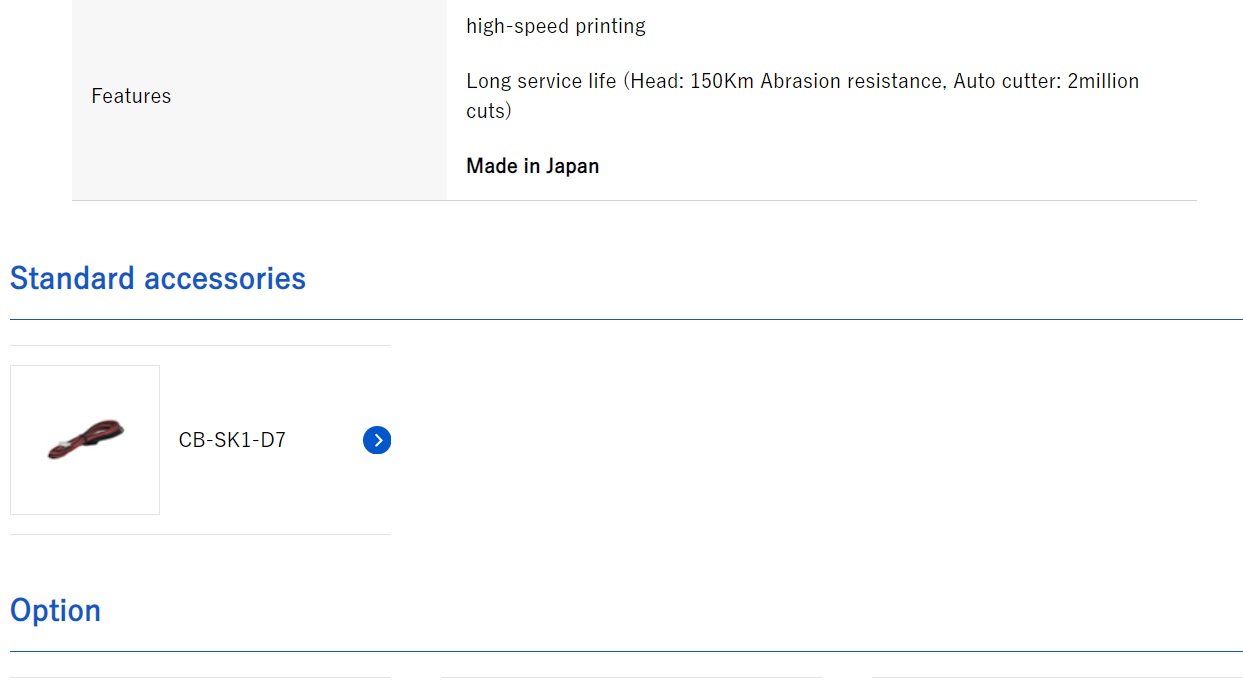Click the bold Made in Japan text
1243x683 pixels.
pyautogui.click(x=532, y=166)
